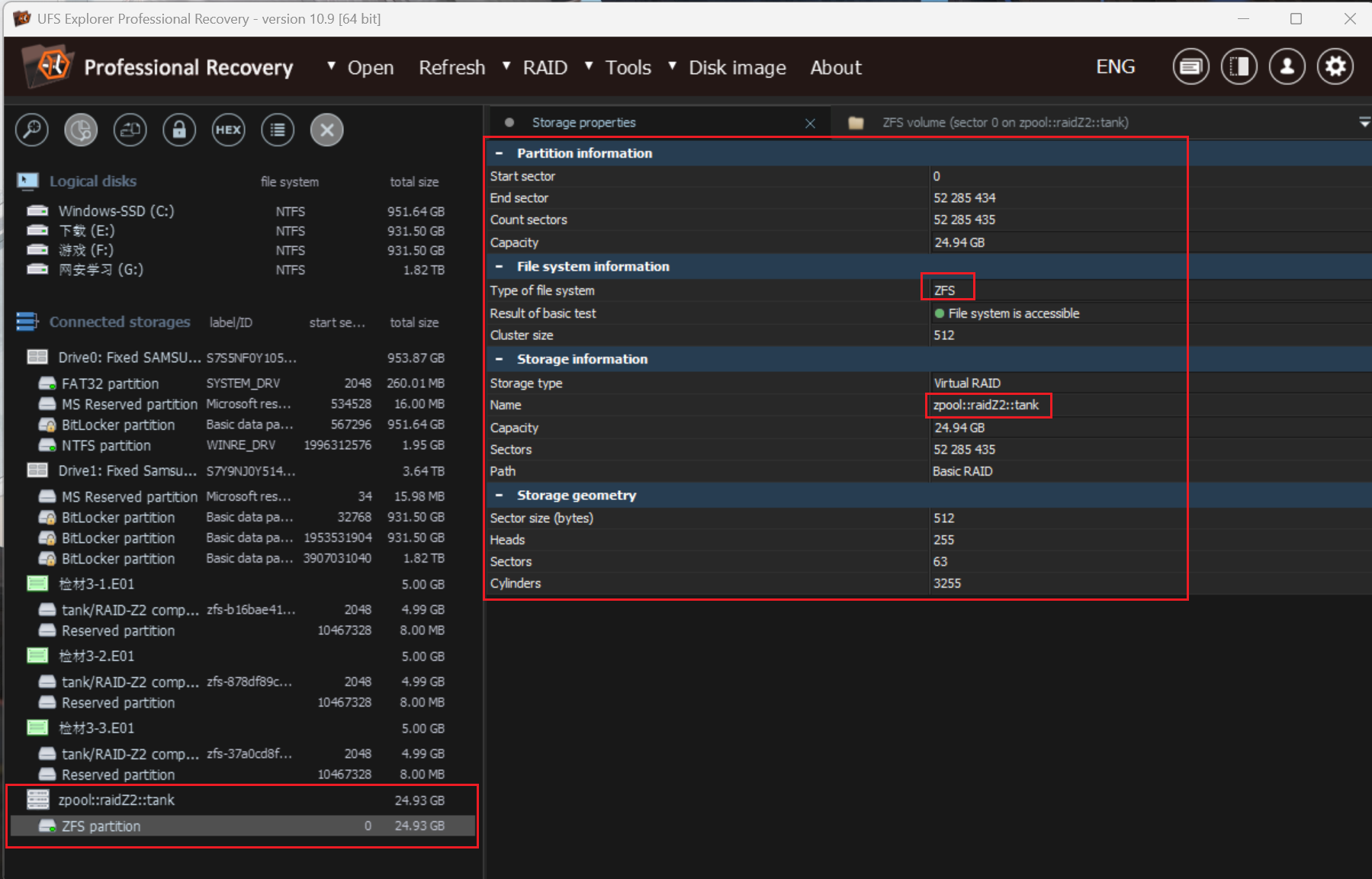Click the magnifier search tool icon

tap(32, 130)
